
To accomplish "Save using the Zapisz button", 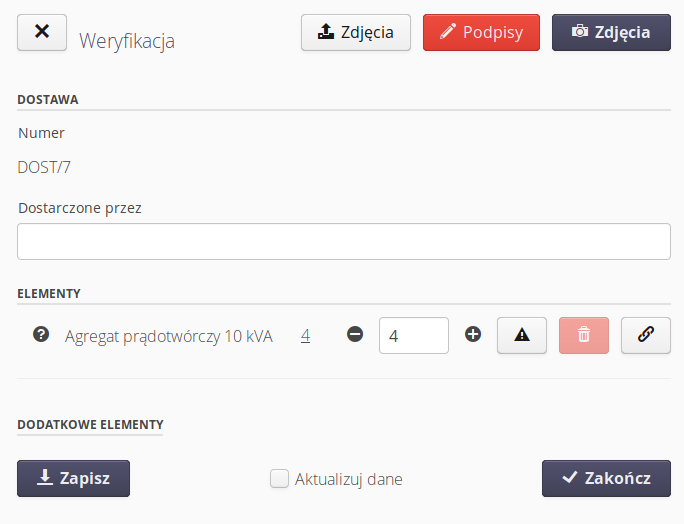I will (73, 478).
